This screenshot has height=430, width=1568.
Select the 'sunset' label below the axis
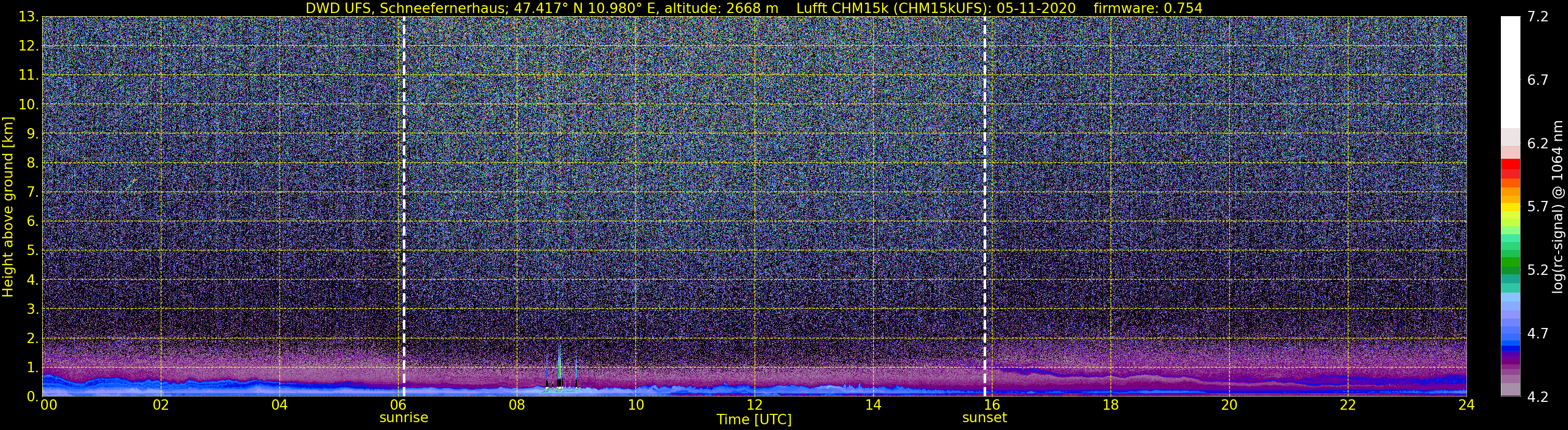point(984,418)
